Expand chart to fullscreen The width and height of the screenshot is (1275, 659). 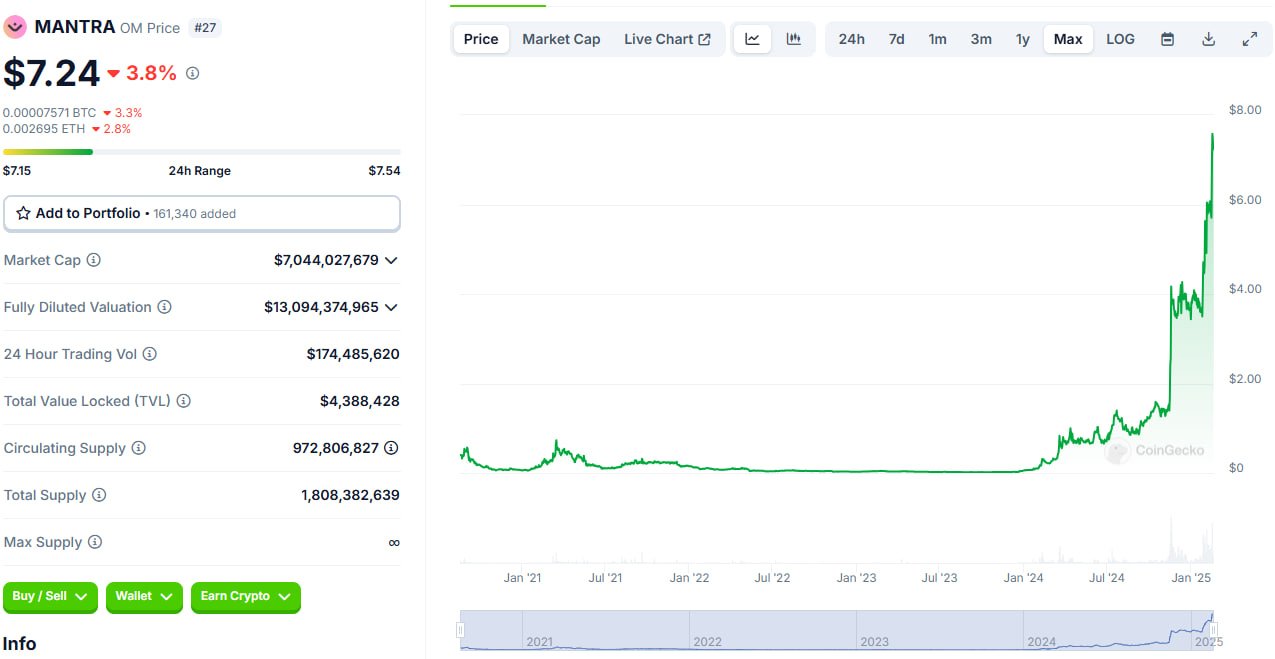[1249, 39]
